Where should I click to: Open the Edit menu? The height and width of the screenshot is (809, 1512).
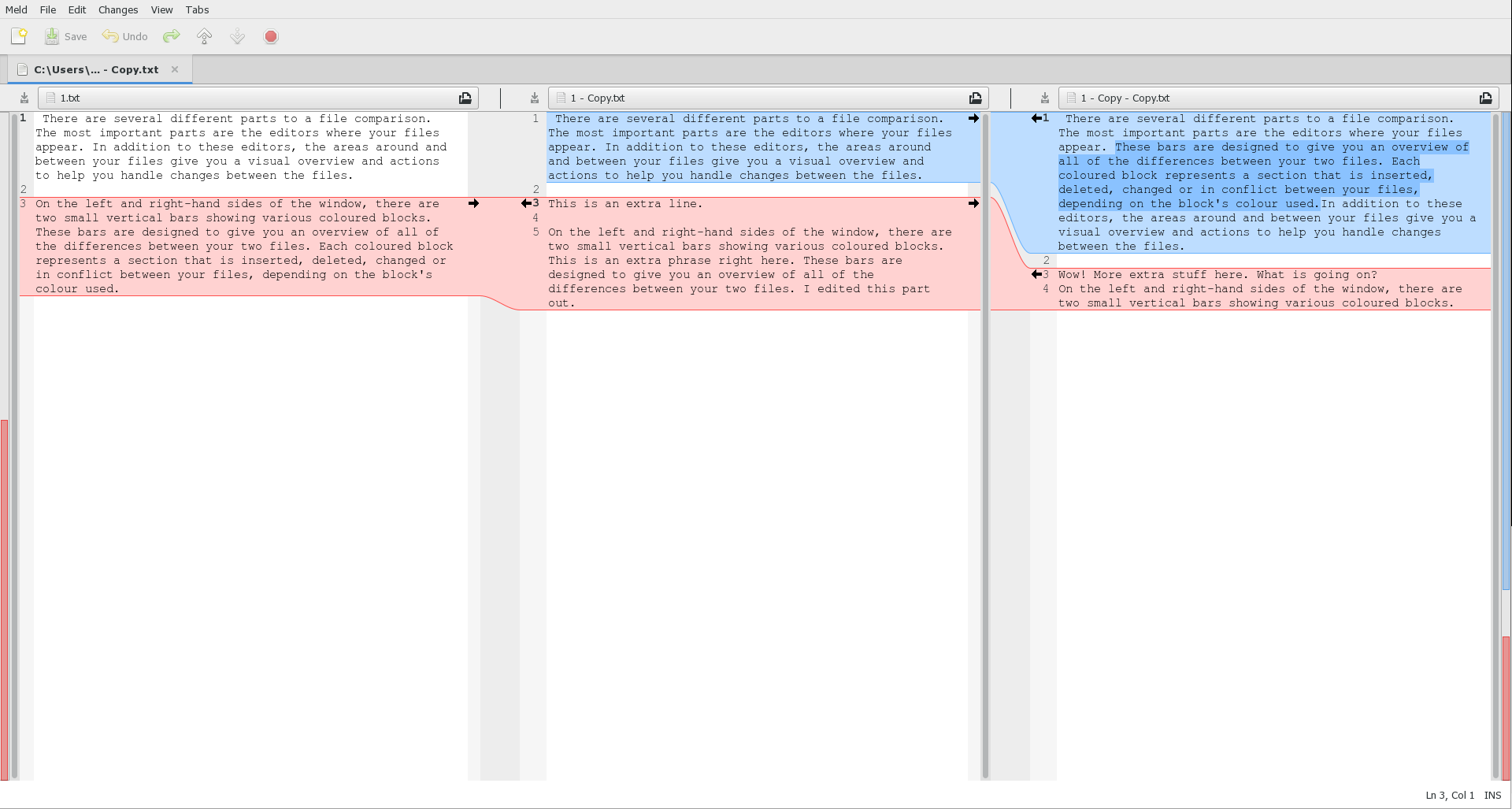click(77, 9)
